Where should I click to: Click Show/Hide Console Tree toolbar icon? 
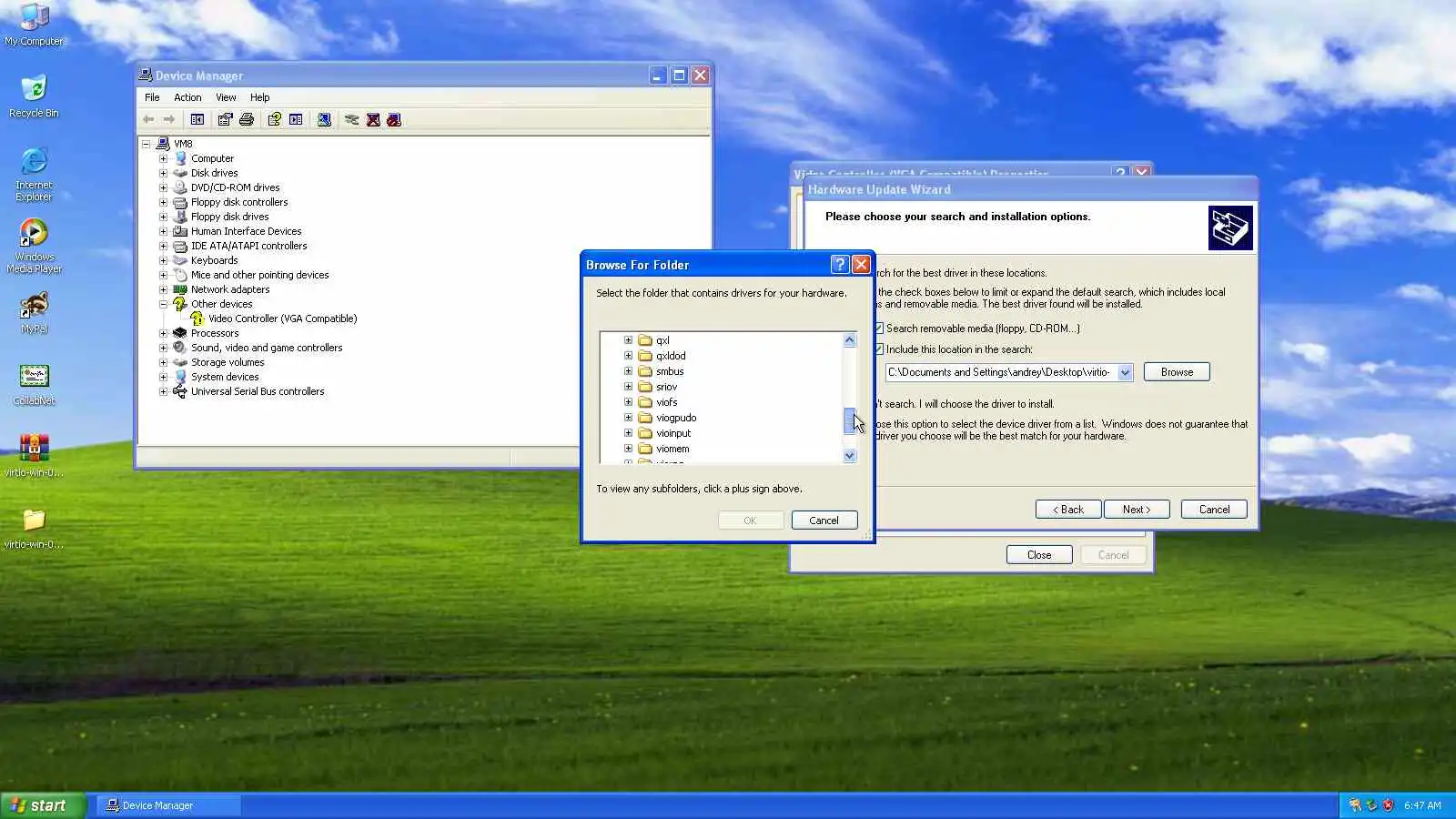pyautogui.click(x=197, y=119)
